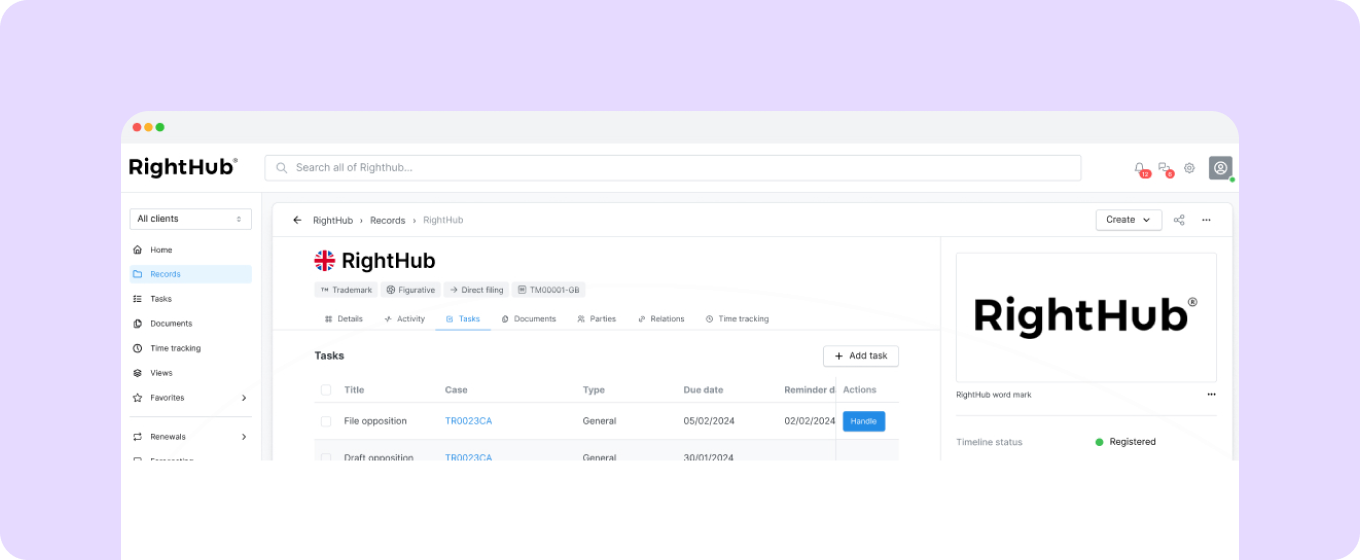Open the All clients dropdown
This screenshot has height=560, width=1360.
[190, 219]
